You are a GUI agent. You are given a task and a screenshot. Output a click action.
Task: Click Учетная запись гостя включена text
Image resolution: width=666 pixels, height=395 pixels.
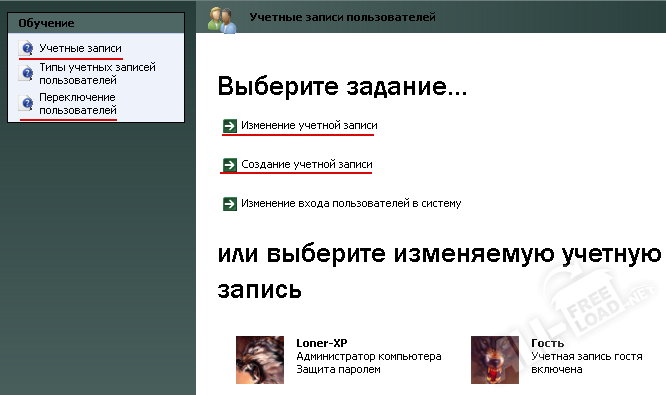(587, 363)
